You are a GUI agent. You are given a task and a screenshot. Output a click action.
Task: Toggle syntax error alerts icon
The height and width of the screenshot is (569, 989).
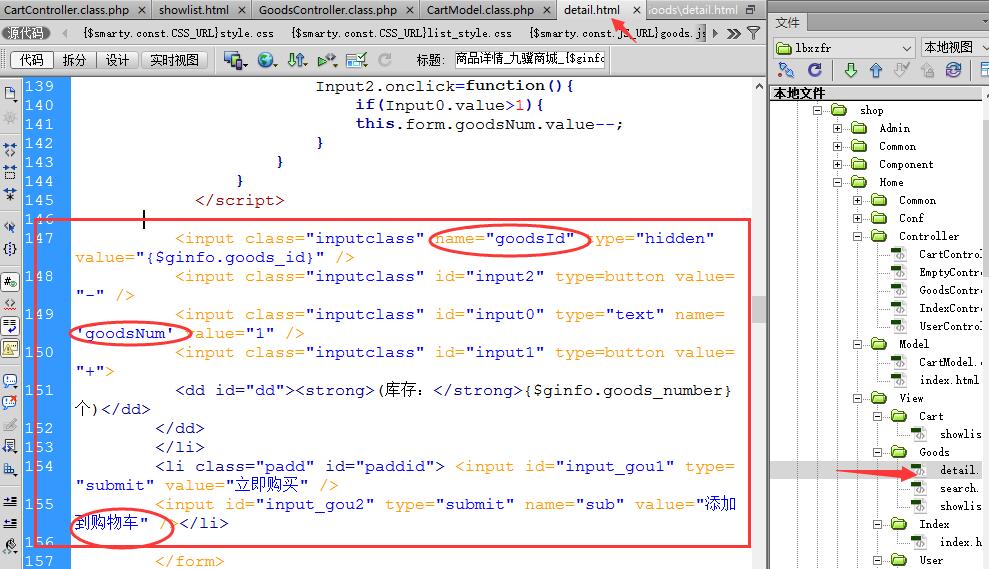point(10,348)
